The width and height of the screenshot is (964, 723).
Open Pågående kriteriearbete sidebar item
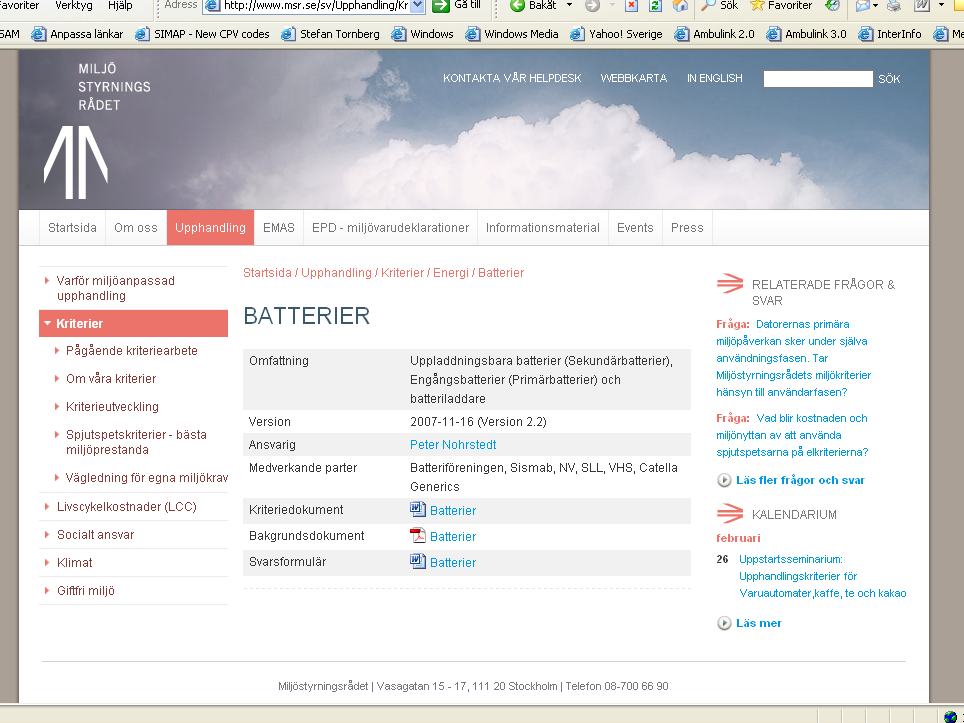132,350
